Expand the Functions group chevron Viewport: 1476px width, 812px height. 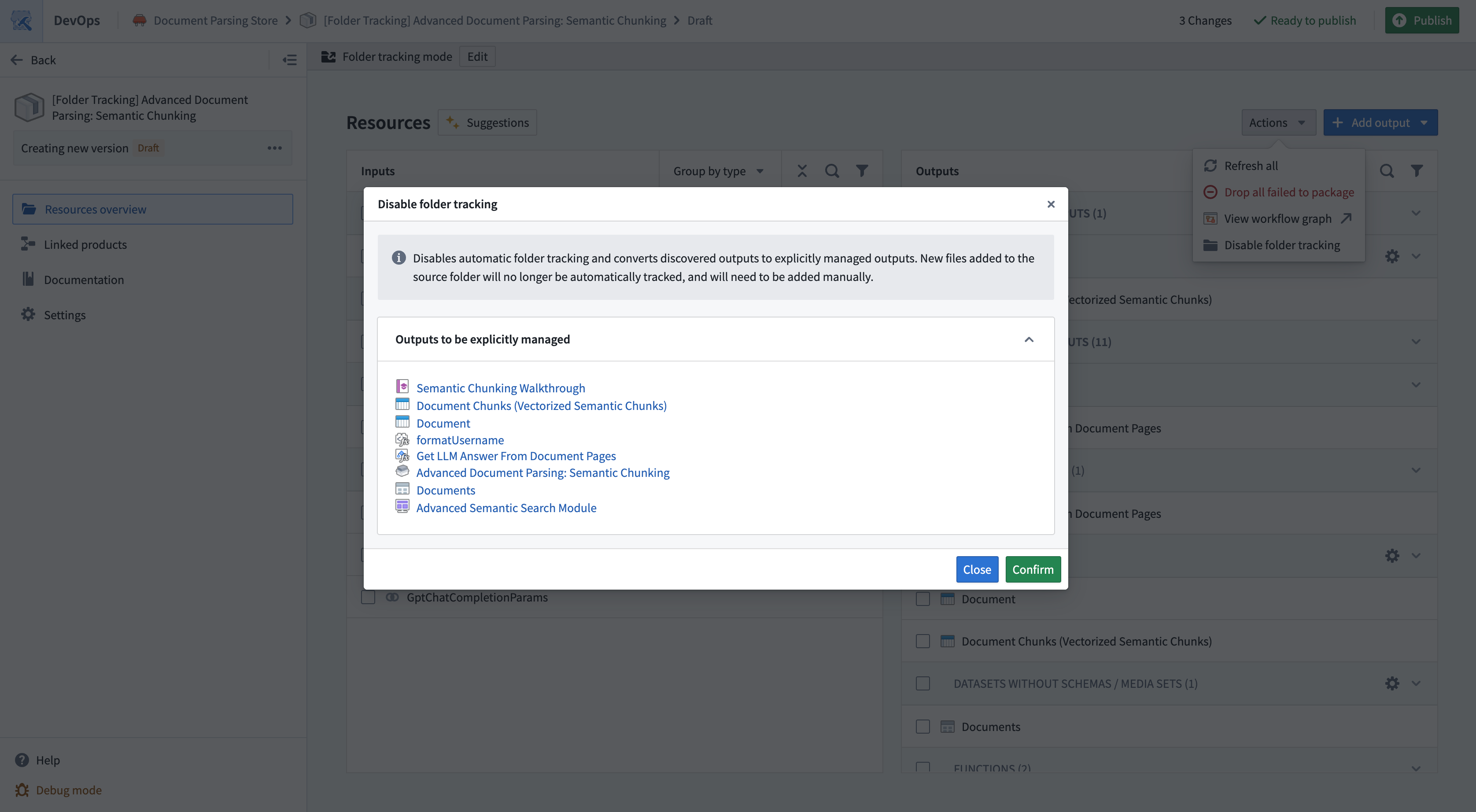click(x=1416, y=768)
